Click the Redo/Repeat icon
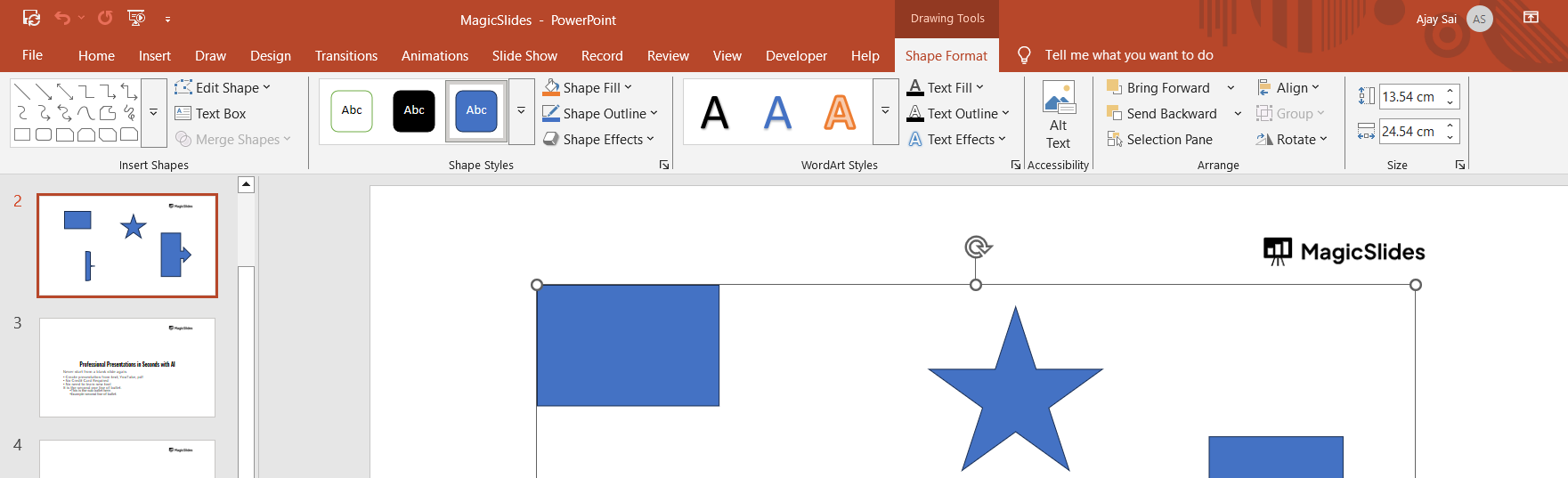The image size is (1568, 478). pyautogui.click(x=105, y=18)
